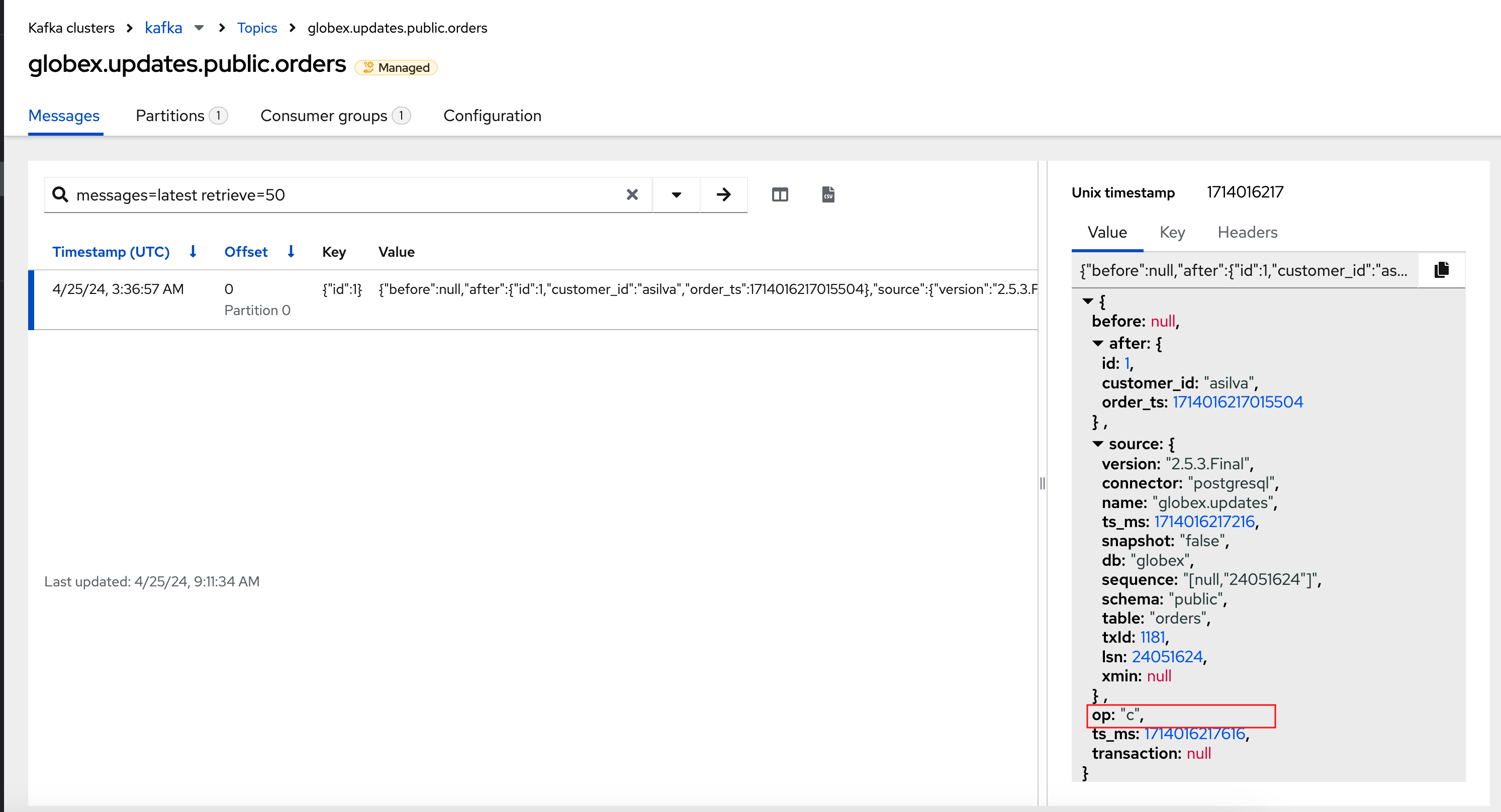Click customer_id value "asilva"
This screenshot has height=812, width=1501.
click(x=1229, y=383)
